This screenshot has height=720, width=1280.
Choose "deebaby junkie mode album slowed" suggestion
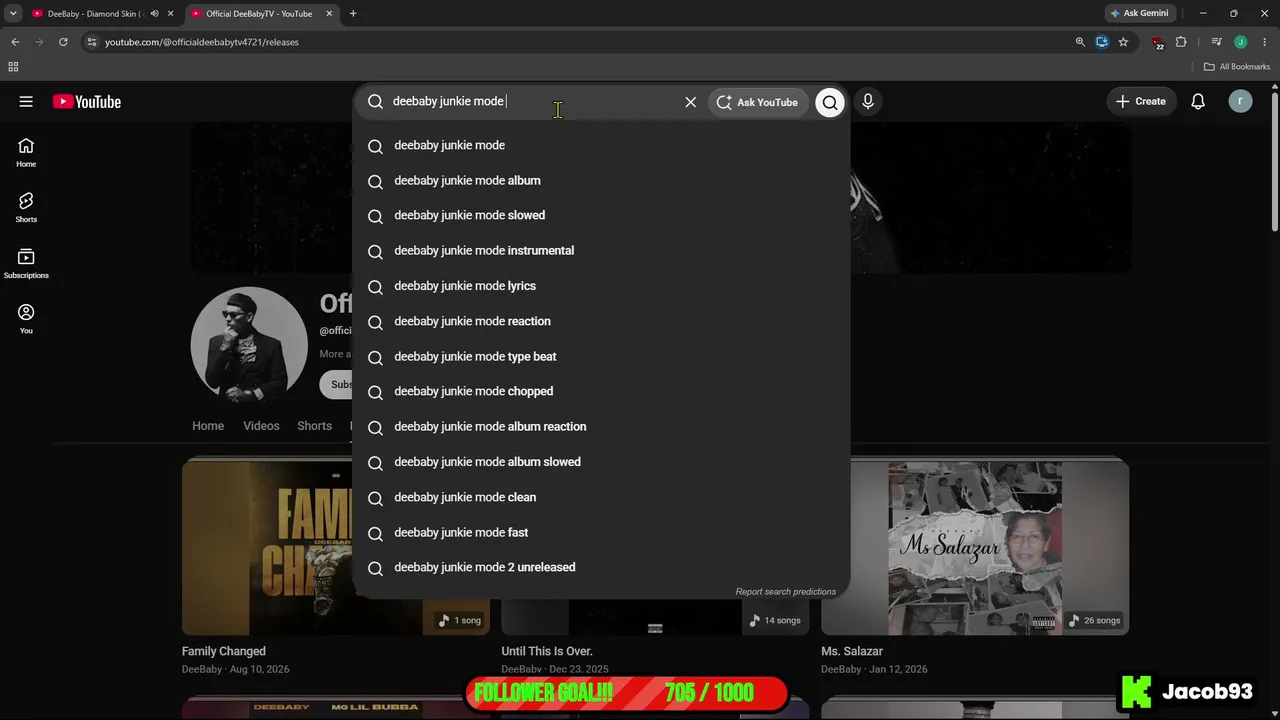coord(601,462)
